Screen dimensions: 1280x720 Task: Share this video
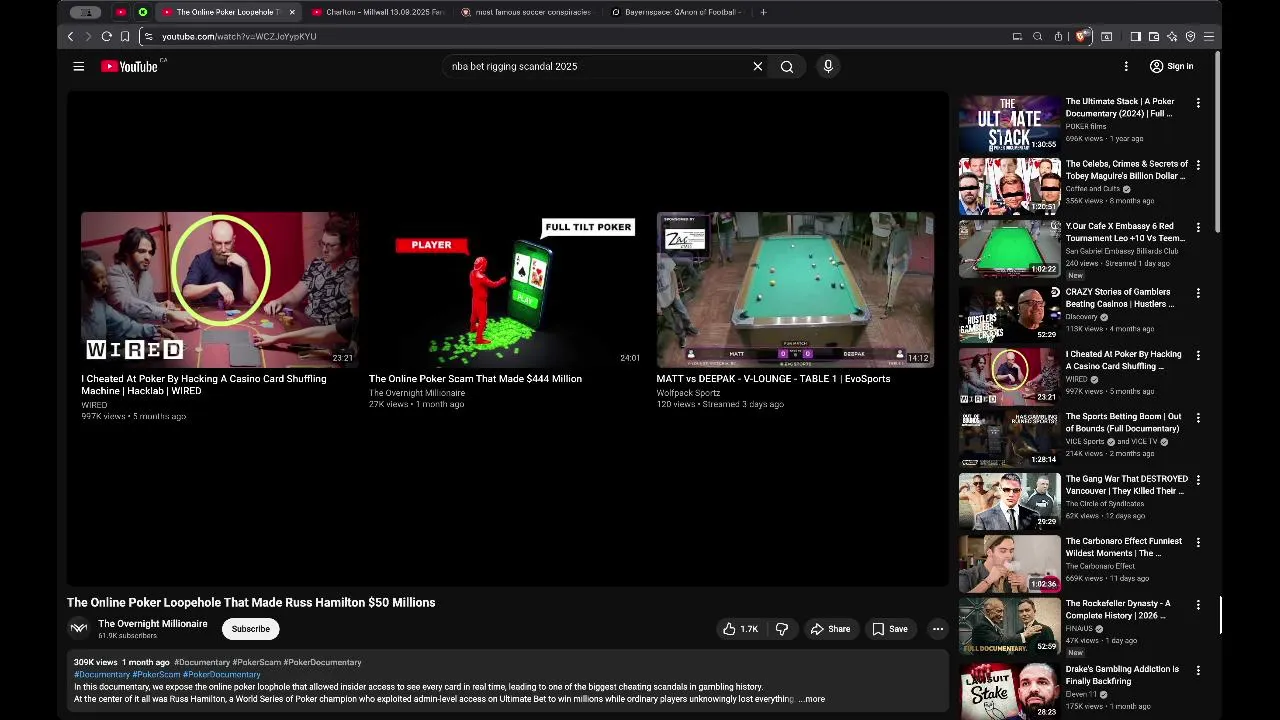click(x=830, y=629)
